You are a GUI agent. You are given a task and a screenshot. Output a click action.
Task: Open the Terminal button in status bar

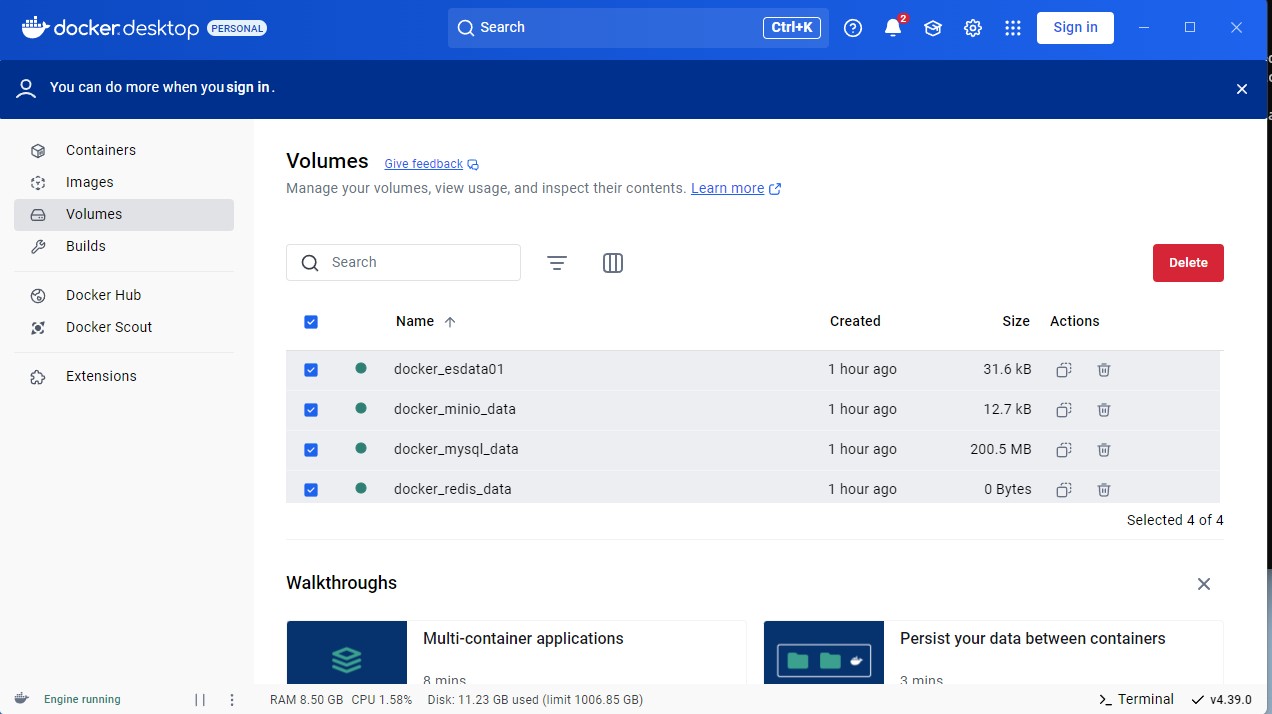(x=1136, y=699)
